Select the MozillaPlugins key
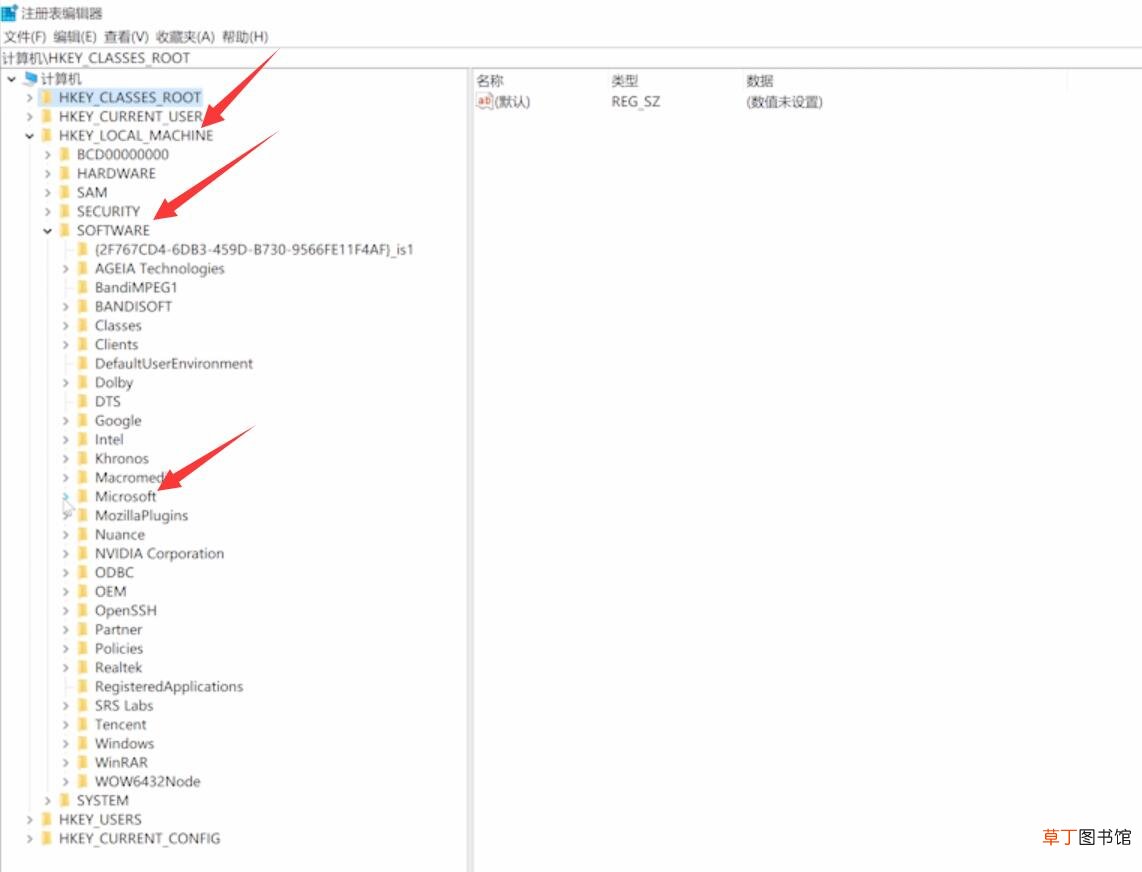This screenshot has width=1142, height=872. [x=141, y=516]
